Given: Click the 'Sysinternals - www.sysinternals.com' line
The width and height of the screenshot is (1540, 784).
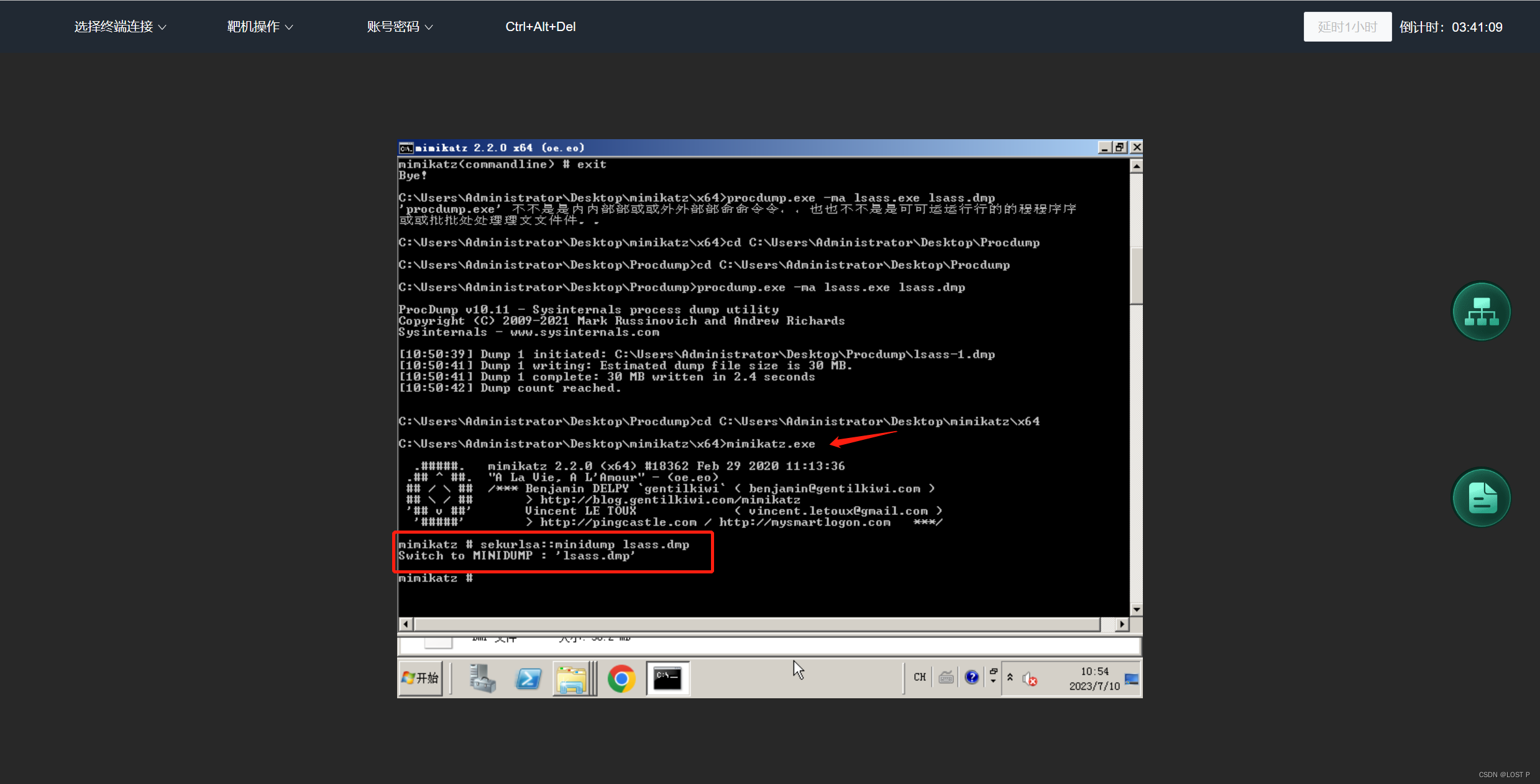Looking at the screenshot, I should [529, 332].
